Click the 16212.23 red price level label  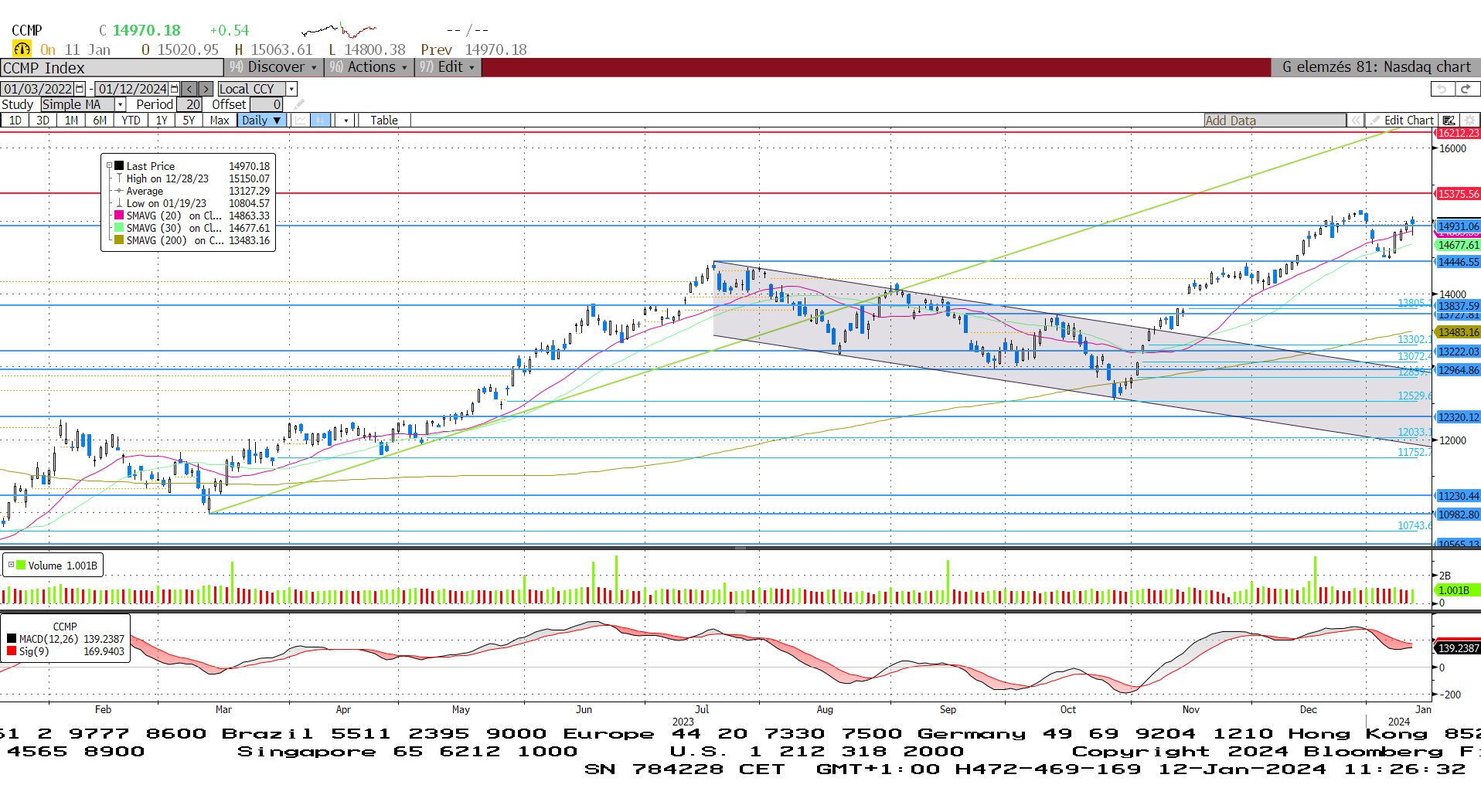click(1458, 133)
